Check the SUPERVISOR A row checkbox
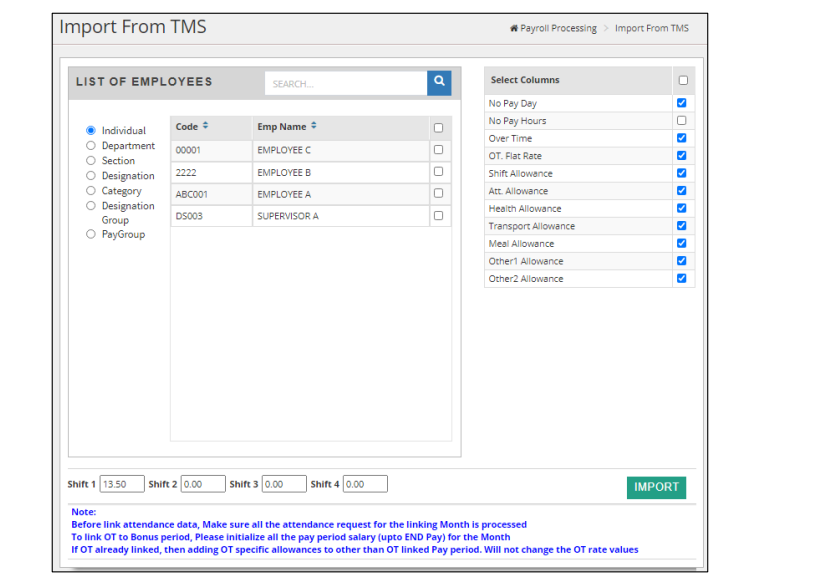This screenshot has height=583, width=819. tap(438, 215)
